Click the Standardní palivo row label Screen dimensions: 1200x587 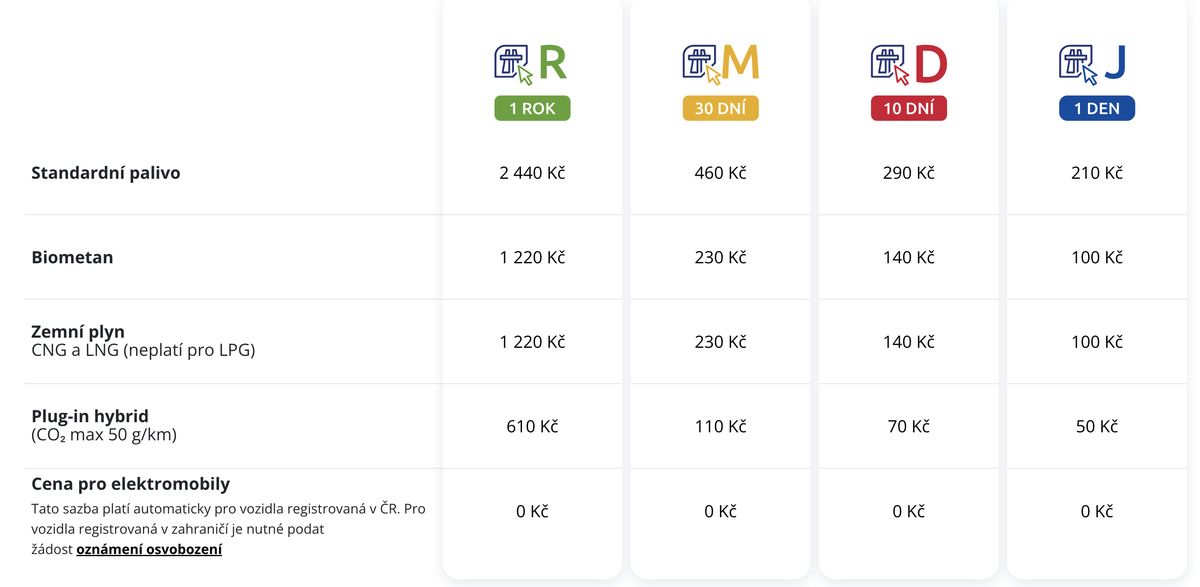106,173
